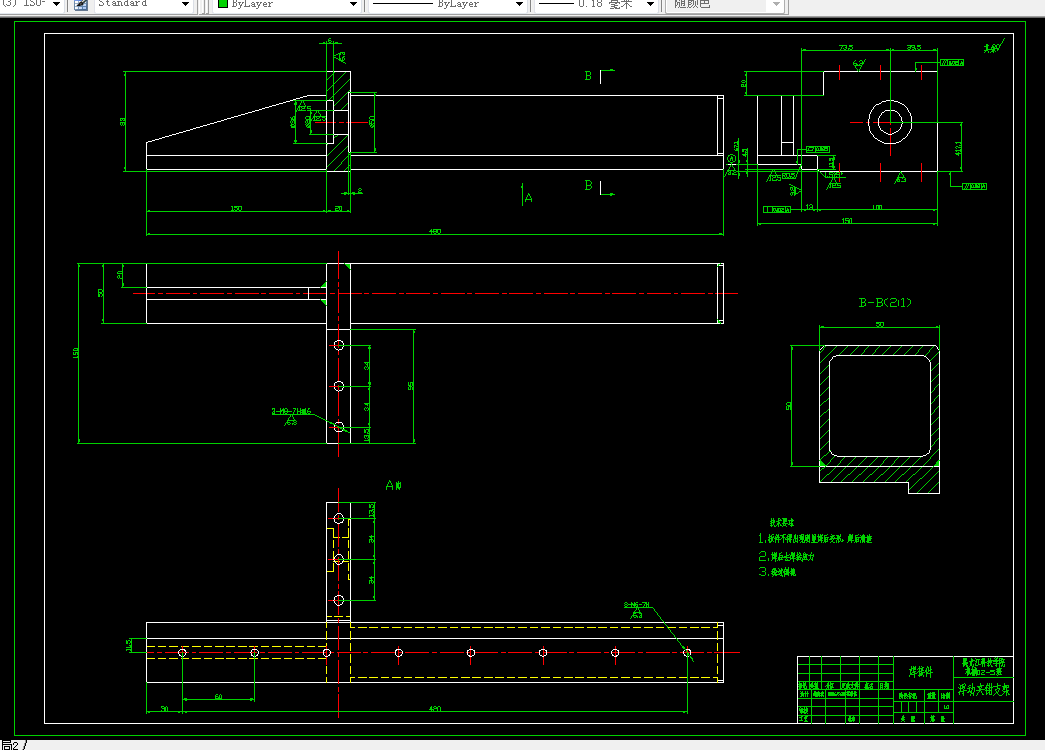The width and height of the screenshot is (1045, 750).
Task: Click the text style manager icon
Action: (x=81, y=5)
